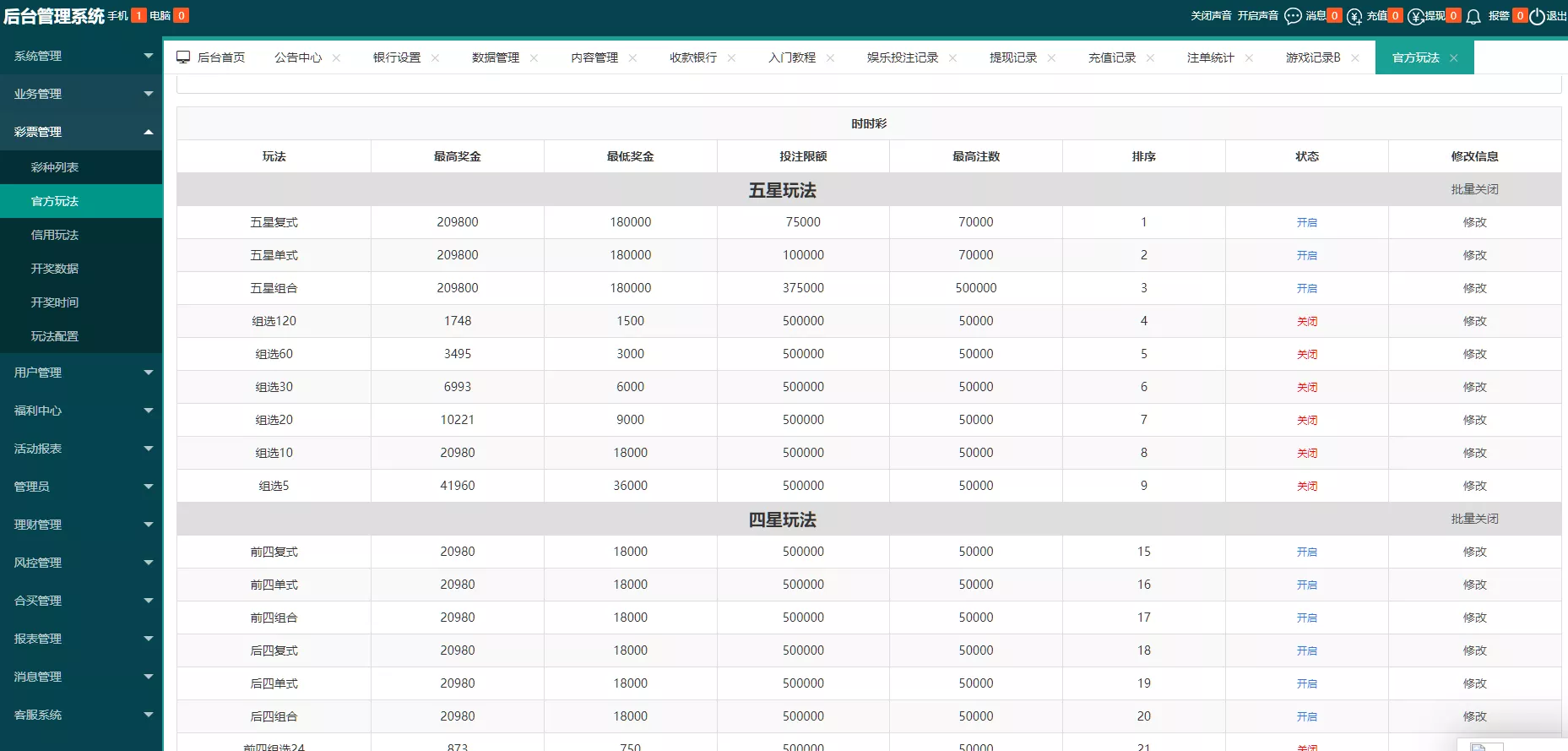Close the 公告中心 tab
Viewport: 1568px width, 751px height.
(x=336, y=58)
